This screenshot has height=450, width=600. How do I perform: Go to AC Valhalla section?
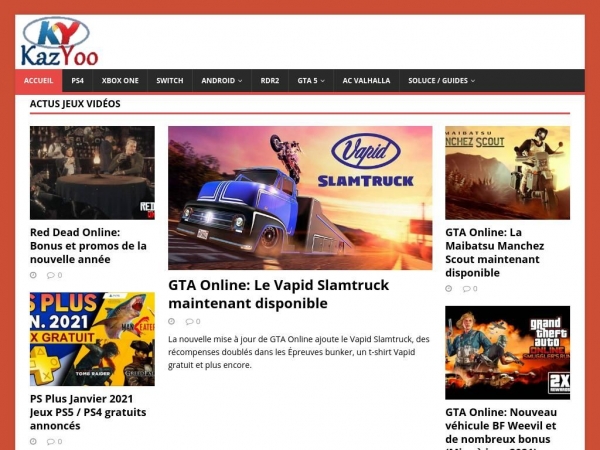(367, 81)
